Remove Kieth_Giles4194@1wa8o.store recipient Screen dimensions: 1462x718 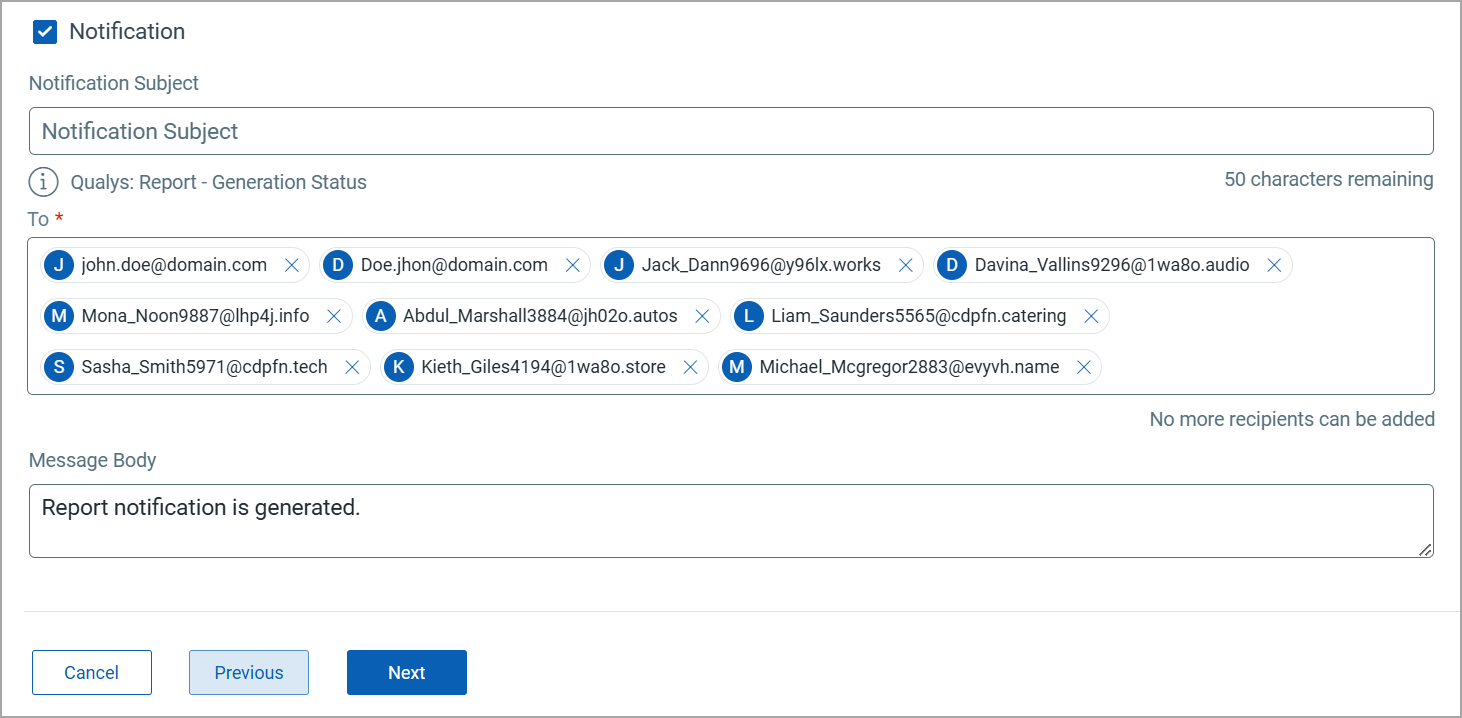690,367
